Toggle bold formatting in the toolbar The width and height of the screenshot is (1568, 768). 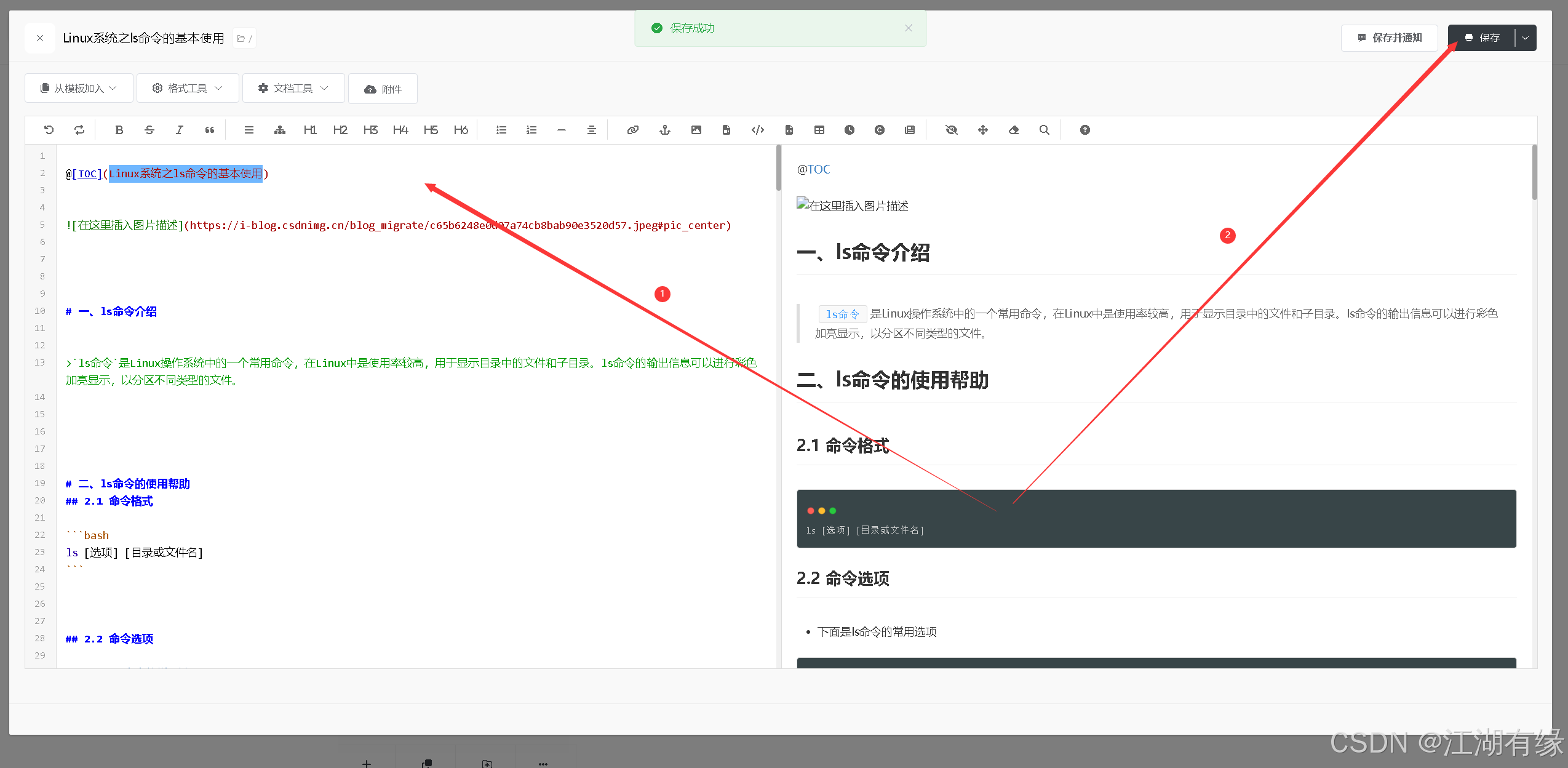pos(119,130)
